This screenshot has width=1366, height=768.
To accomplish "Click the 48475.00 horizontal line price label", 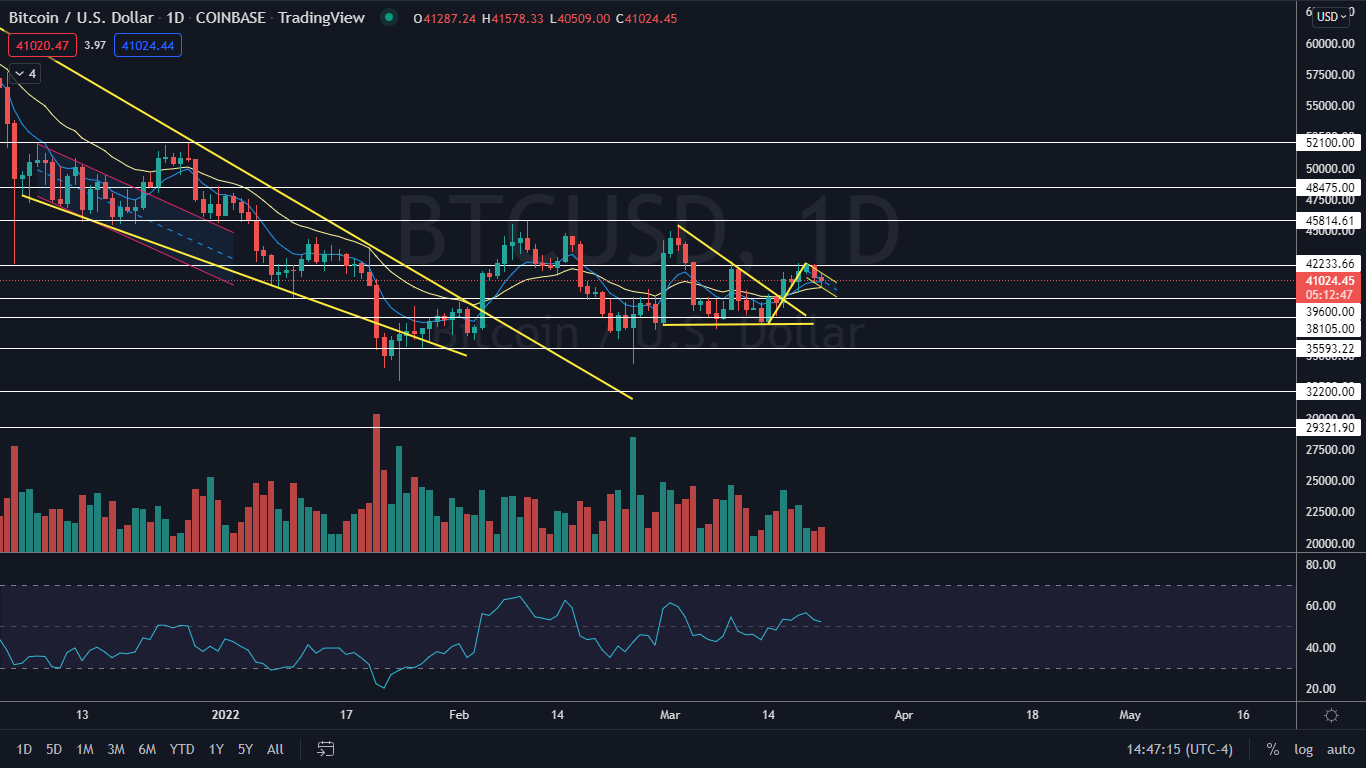I will [x=1330, y=187].
